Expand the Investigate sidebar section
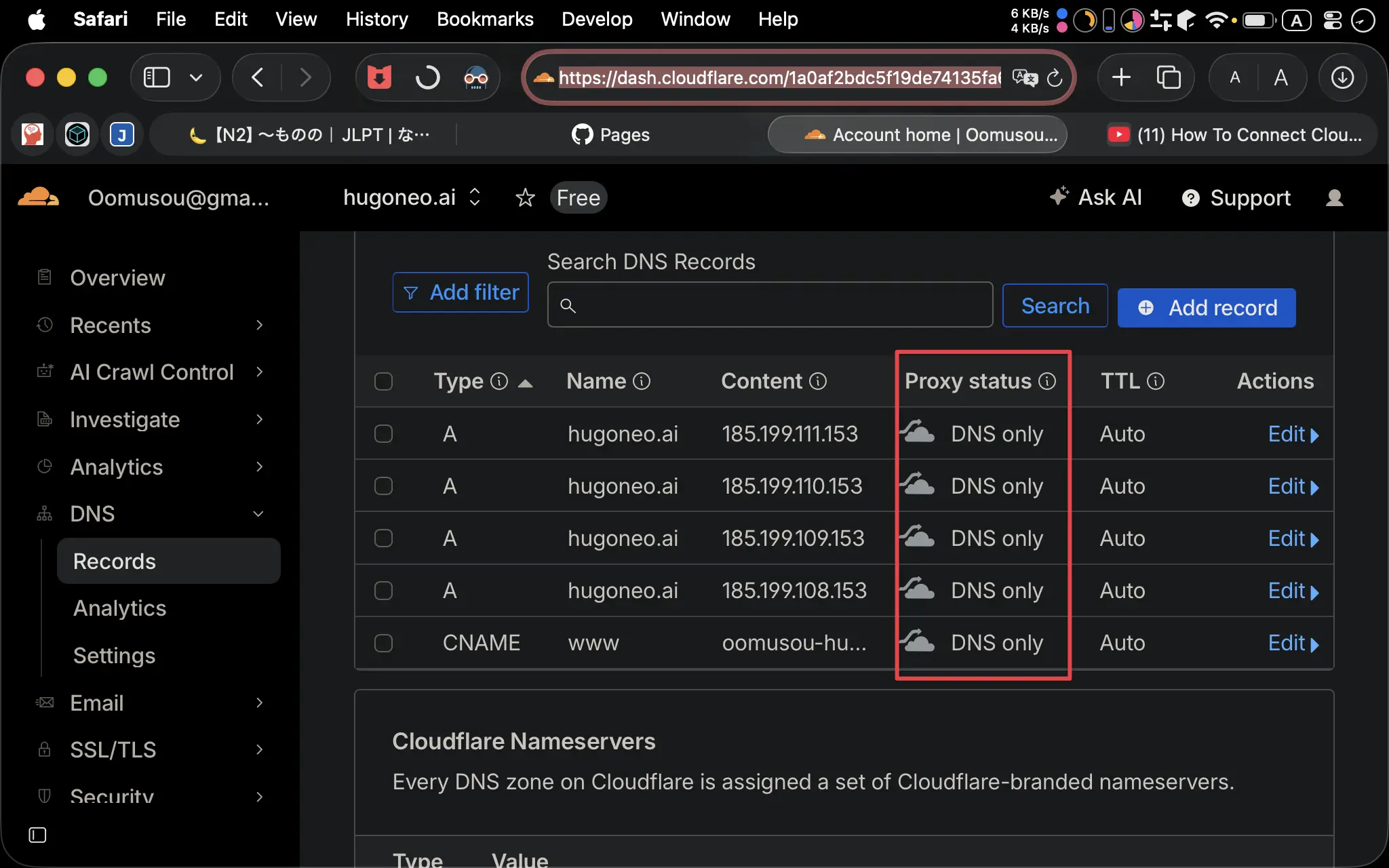The image size is (1389, 868). 259,419
